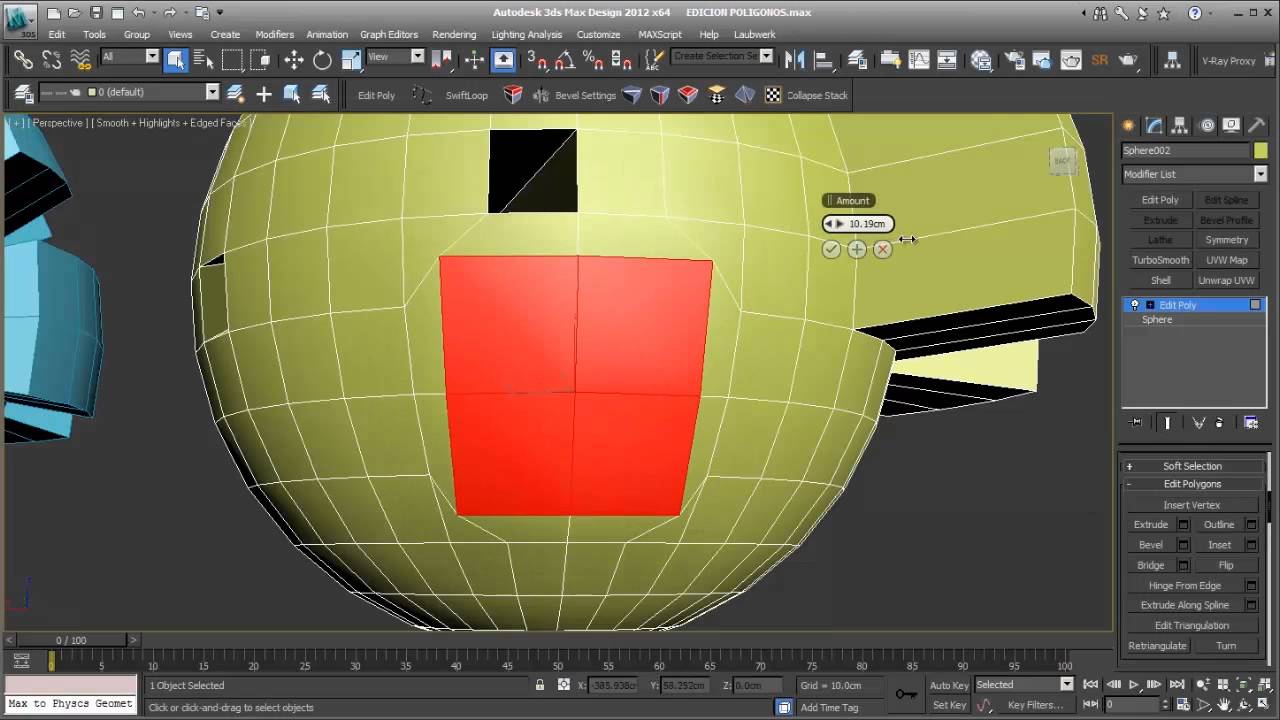Toggle the Angle Snap icon
This screenshot has height=720, width=1280.
coord(567,60)
